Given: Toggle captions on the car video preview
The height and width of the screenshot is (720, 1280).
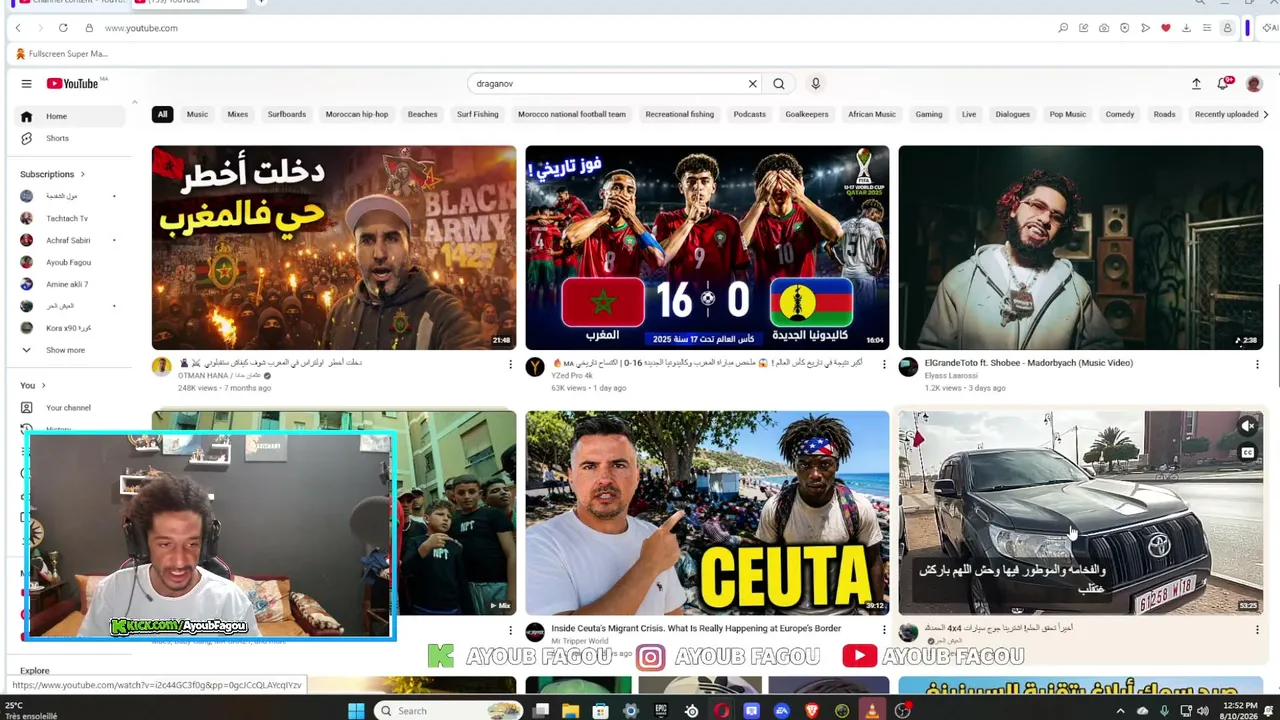Looking at the screenshot, I should (1248, 453).
